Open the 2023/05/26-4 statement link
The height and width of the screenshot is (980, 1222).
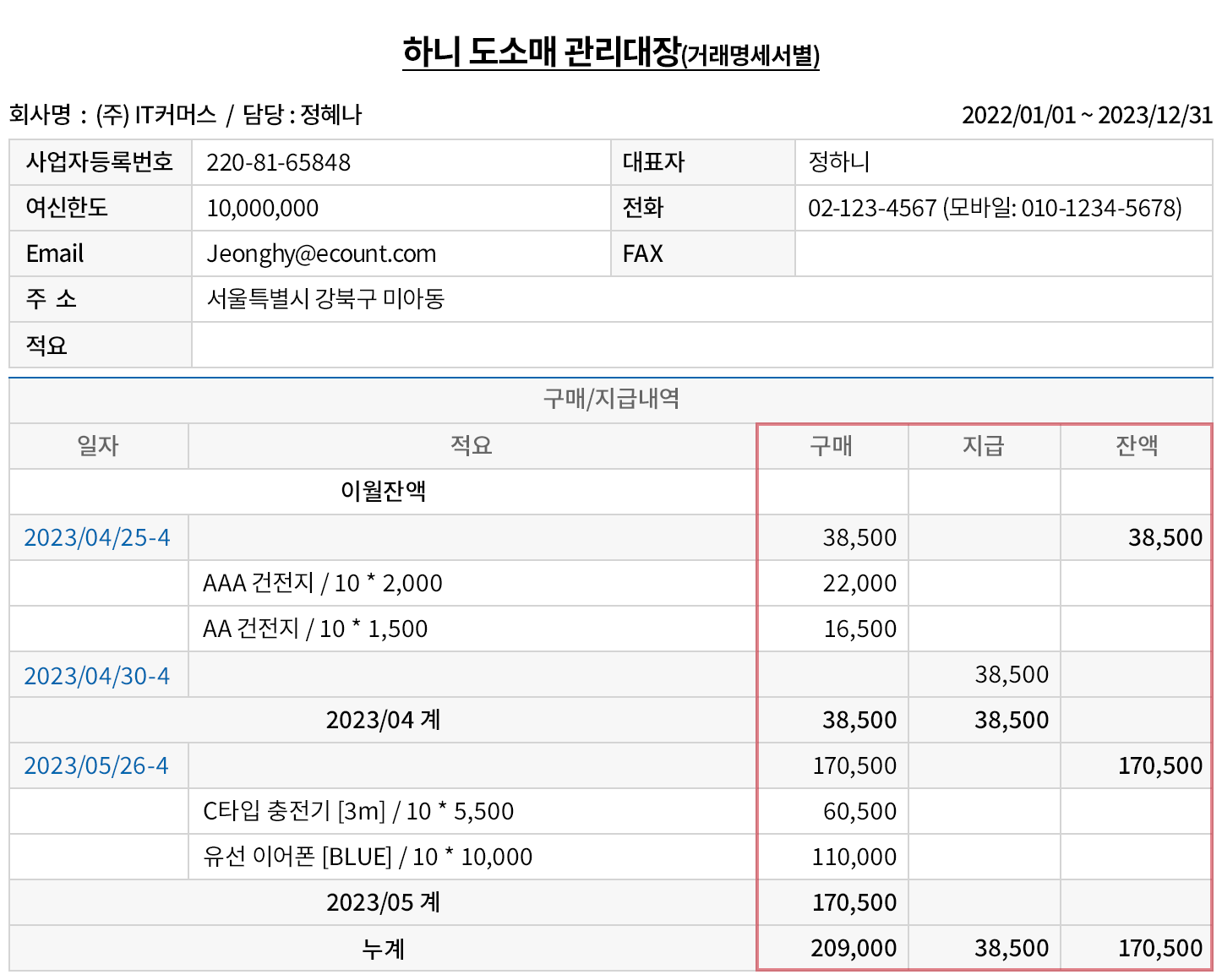click(96, 765)
